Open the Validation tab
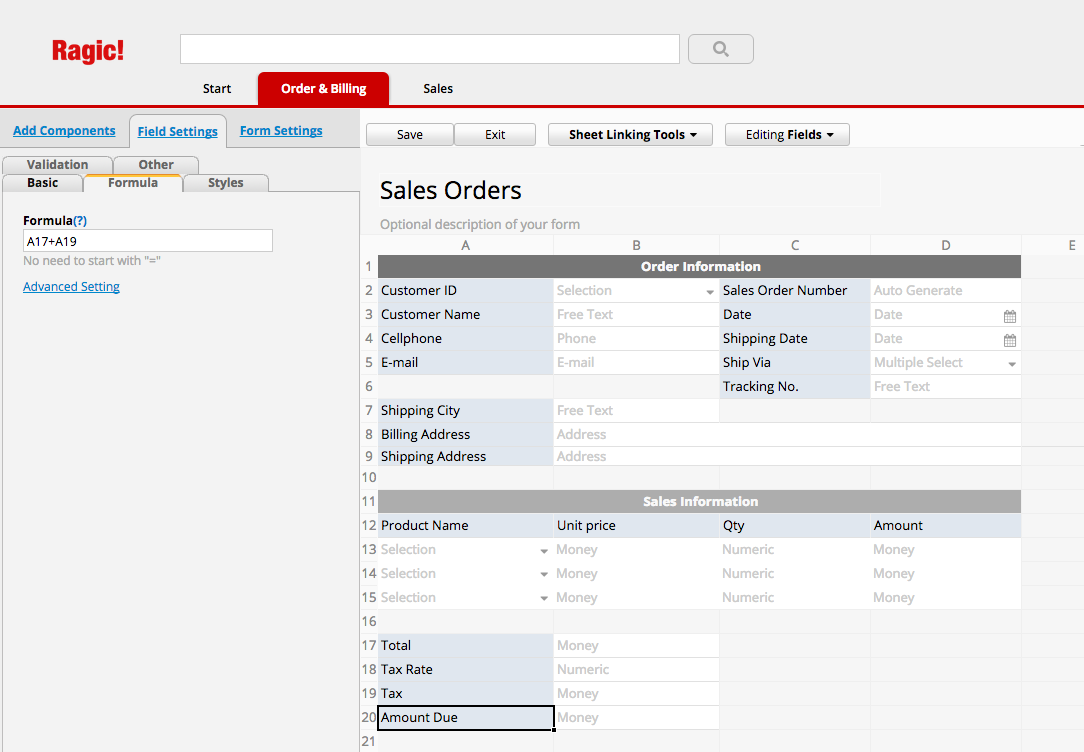 pyautogui.click(x=57, y=164)
